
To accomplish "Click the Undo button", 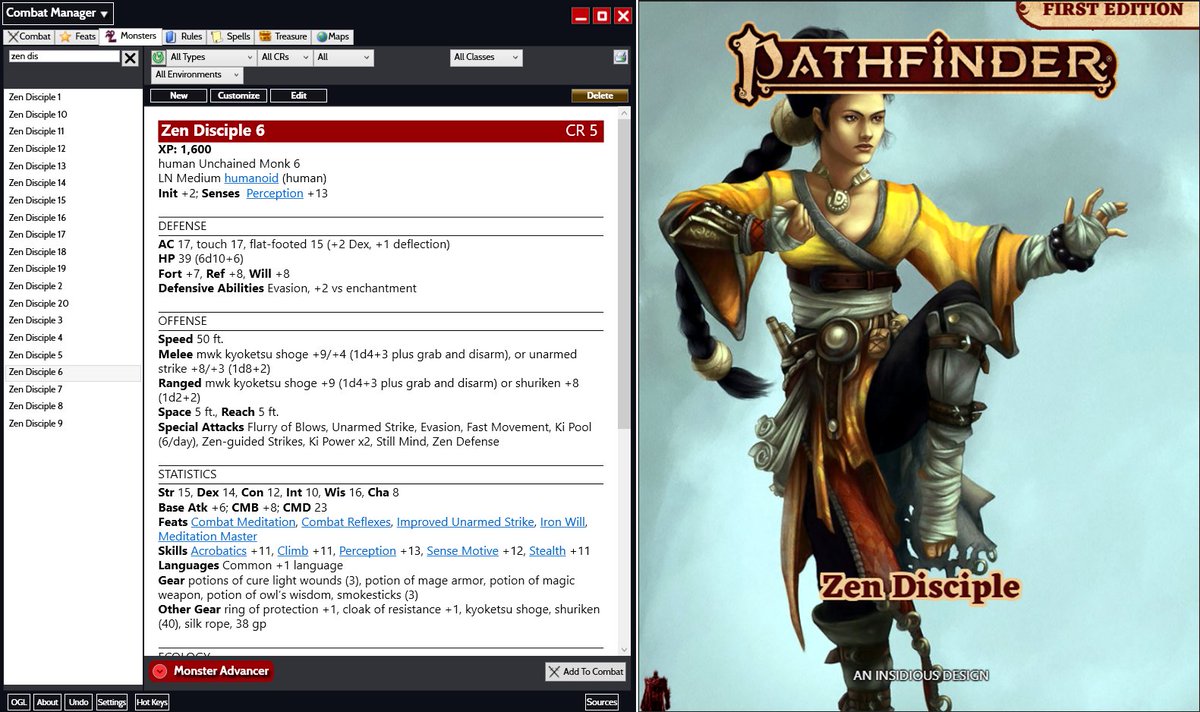I will click(x=79, y=702).
